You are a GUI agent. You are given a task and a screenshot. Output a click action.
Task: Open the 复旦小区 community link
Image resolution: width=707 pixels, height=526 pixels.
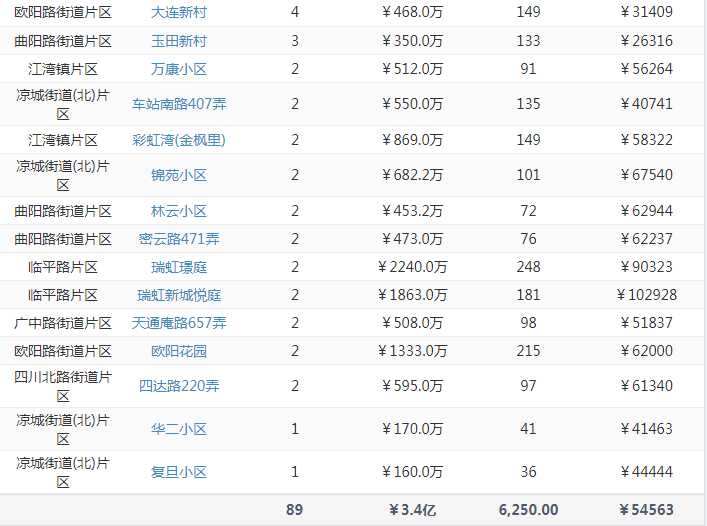(179, 472)
